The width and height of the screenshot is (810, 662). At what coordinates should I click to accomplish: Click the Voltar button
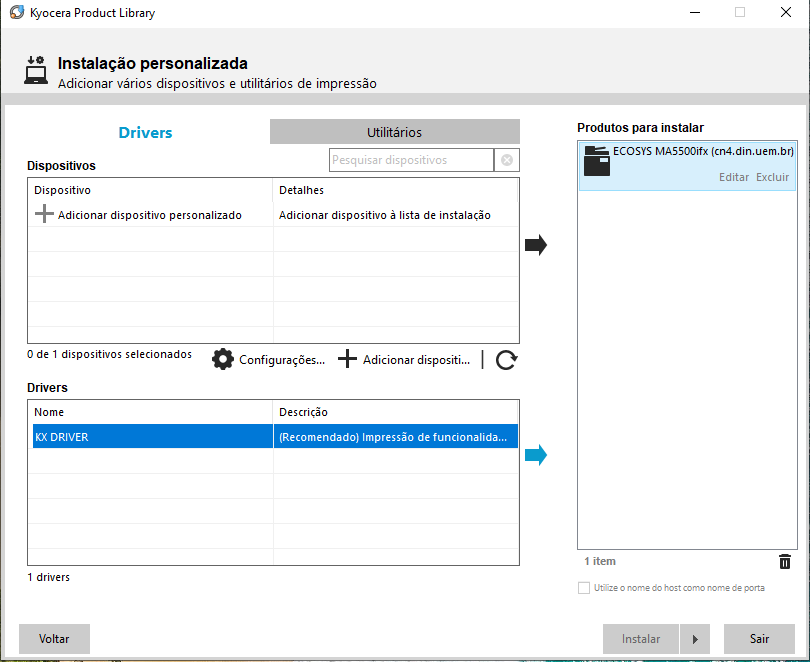(54, 639)
